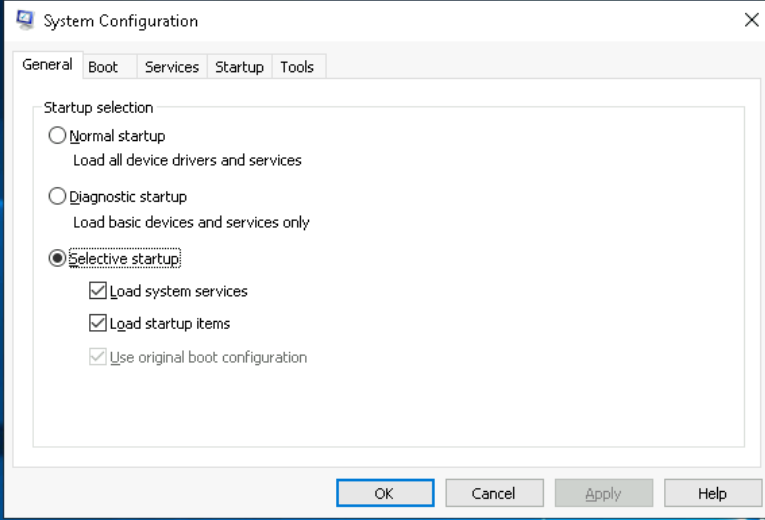Toggle the Load startup items checkbox

click(98, 324)
